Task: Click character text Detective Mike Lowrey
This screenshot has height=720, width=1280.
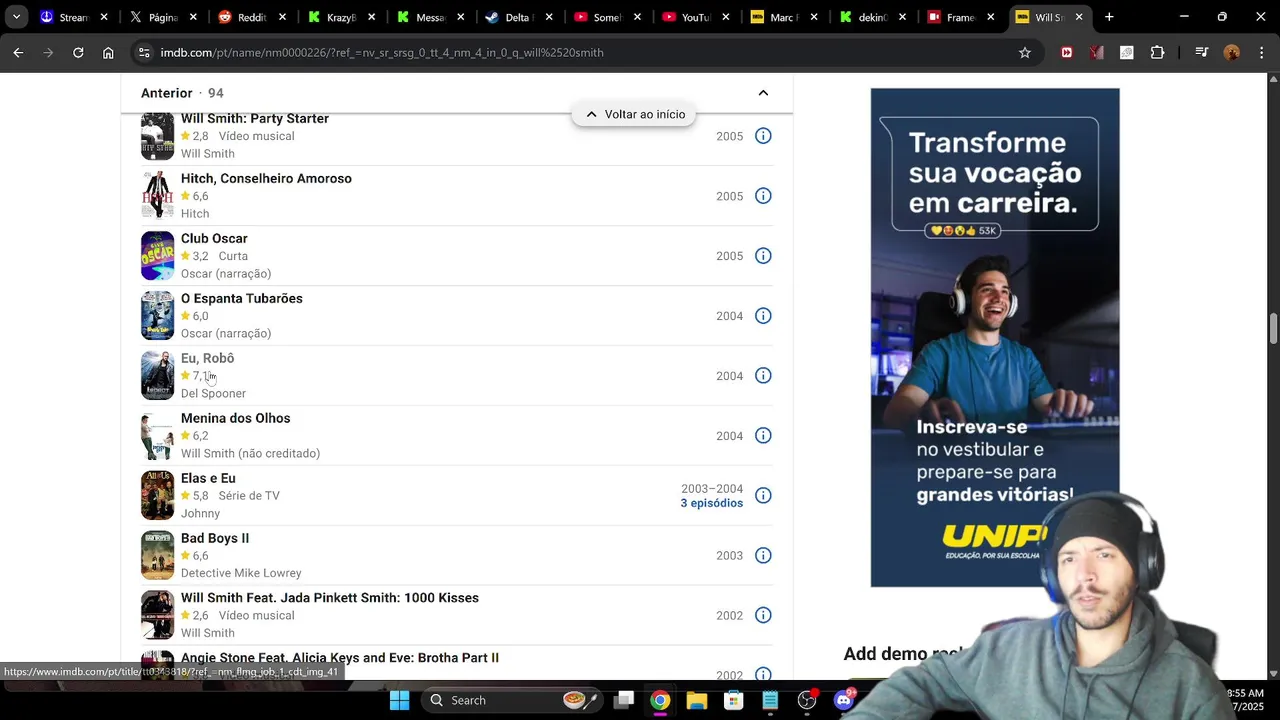Action: (241, 573)
